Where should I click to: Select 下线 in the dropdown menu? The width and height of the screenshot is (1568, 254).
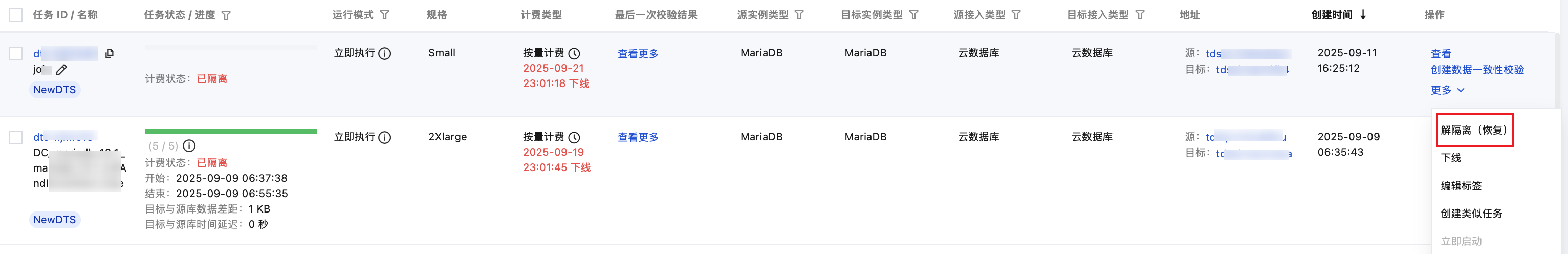1450,158
